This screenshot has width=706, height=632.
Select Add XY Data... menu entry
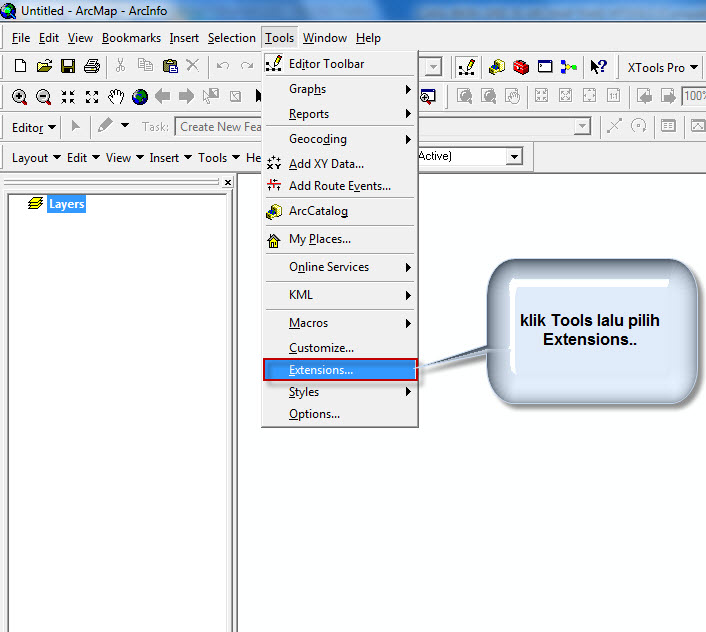pos(340,164)
